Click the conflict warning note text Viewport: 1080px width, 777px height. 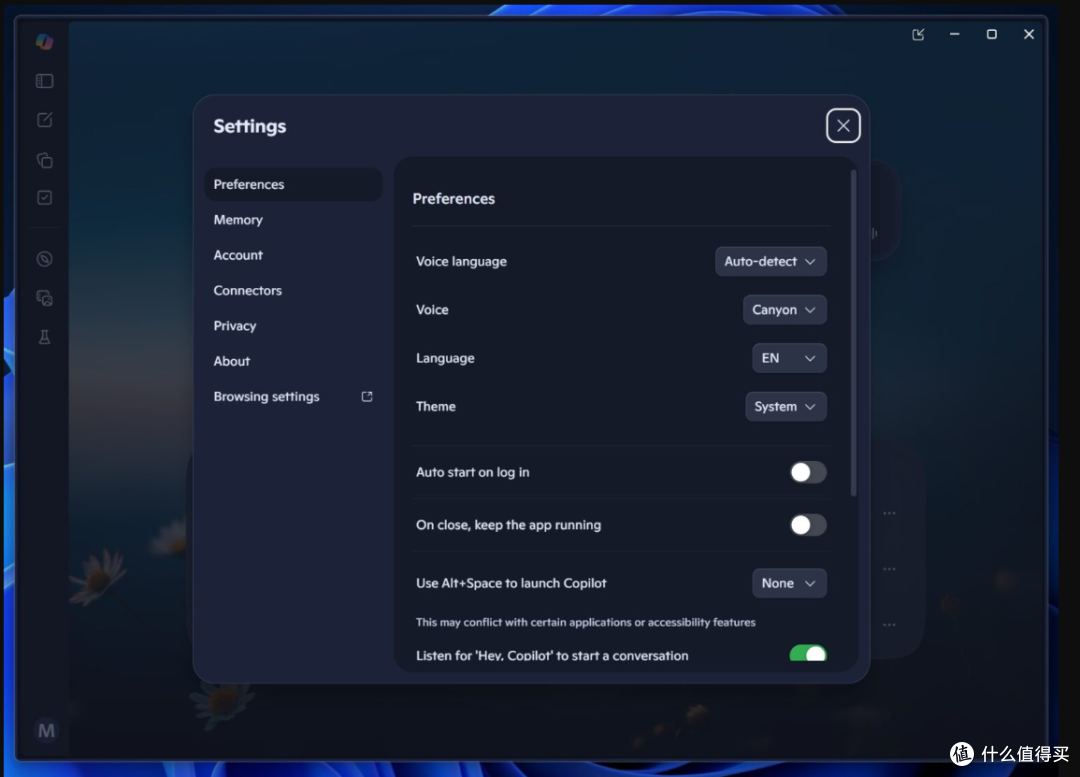tap(585, 622)
